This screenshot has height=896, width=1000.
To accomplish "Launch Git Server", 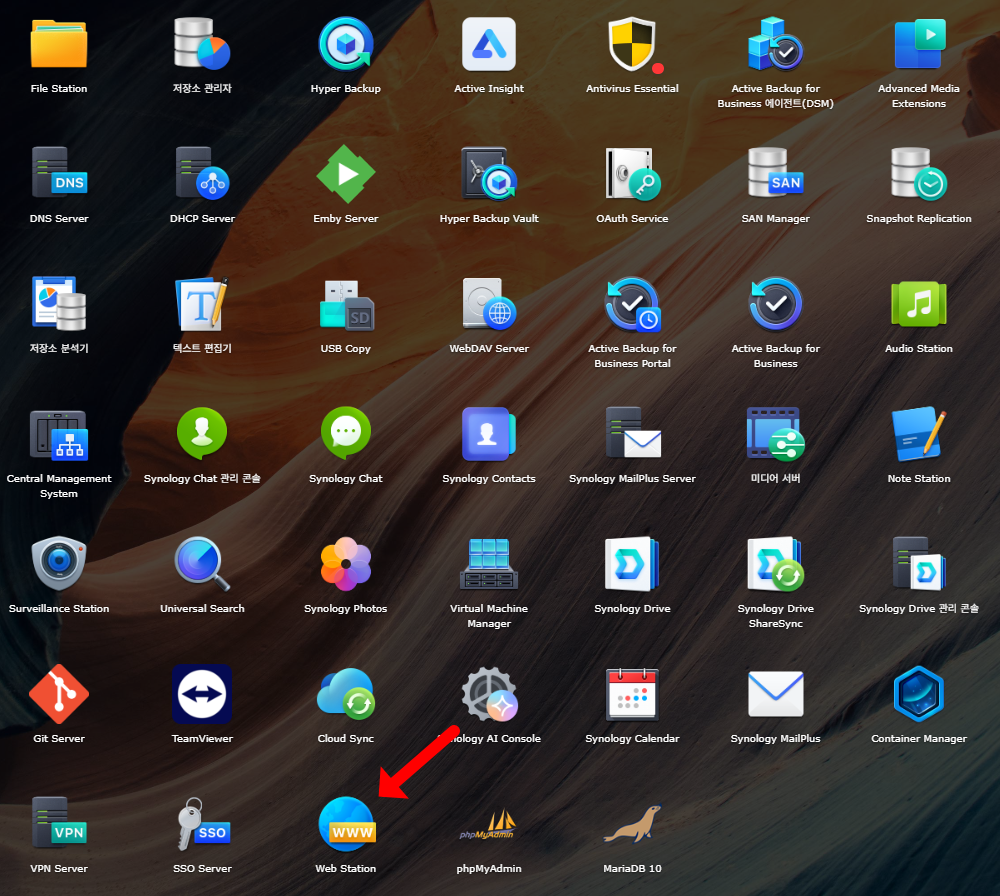I will [59, 694].
